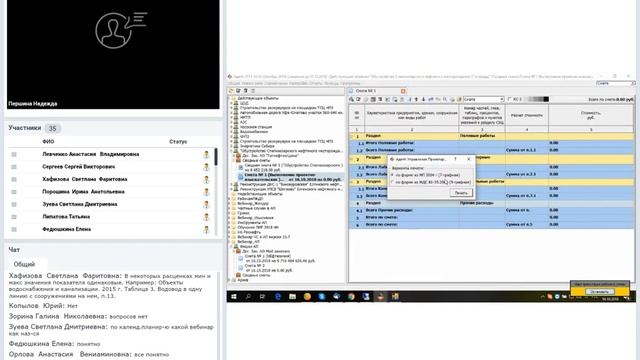
Task: Collapse Раздел 1 Полевые работы section
Action: (351, 136)
